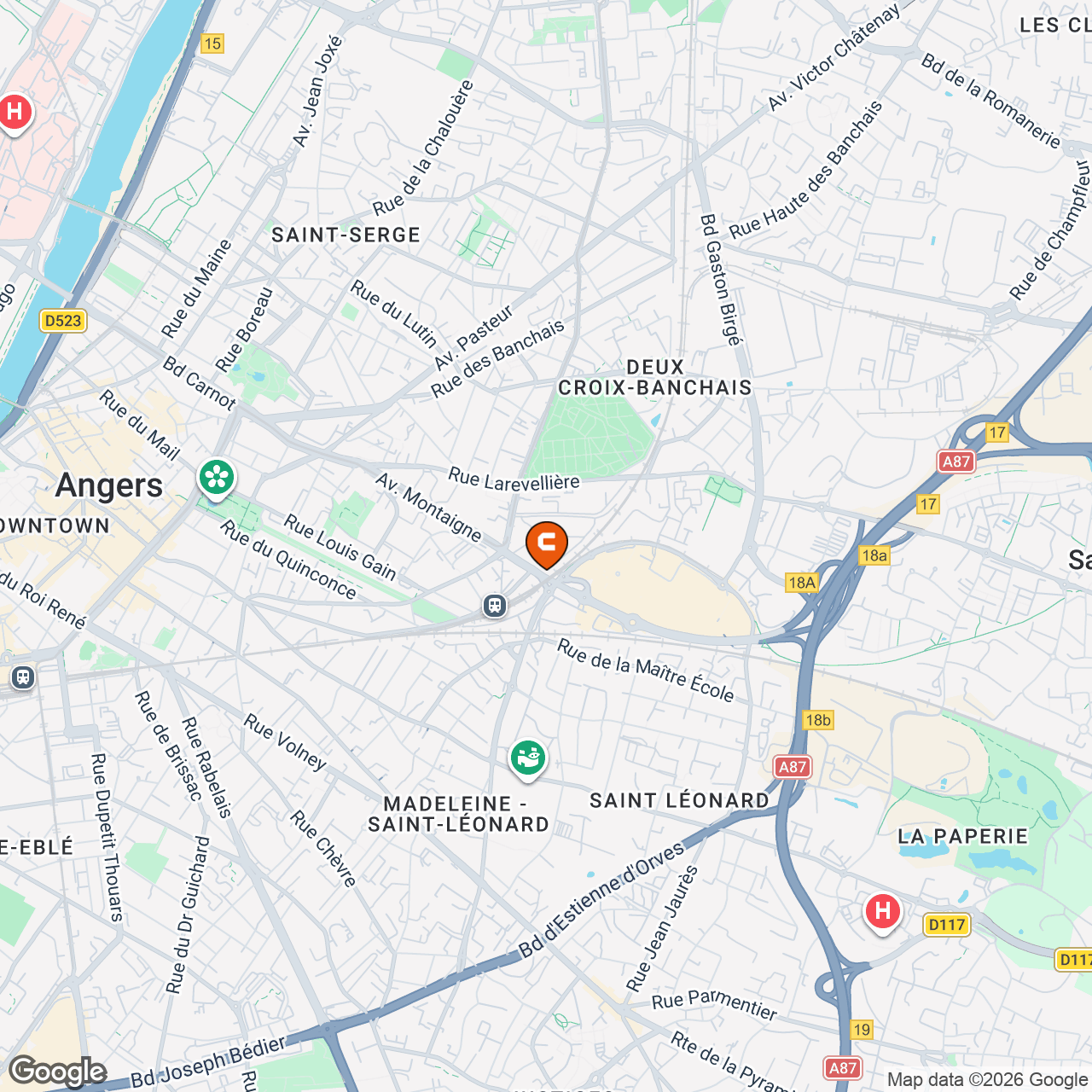The width and height of the screenshot is (1092, 1092).
Task: Click the road 15 badge at top
Action: pos(212,44)
